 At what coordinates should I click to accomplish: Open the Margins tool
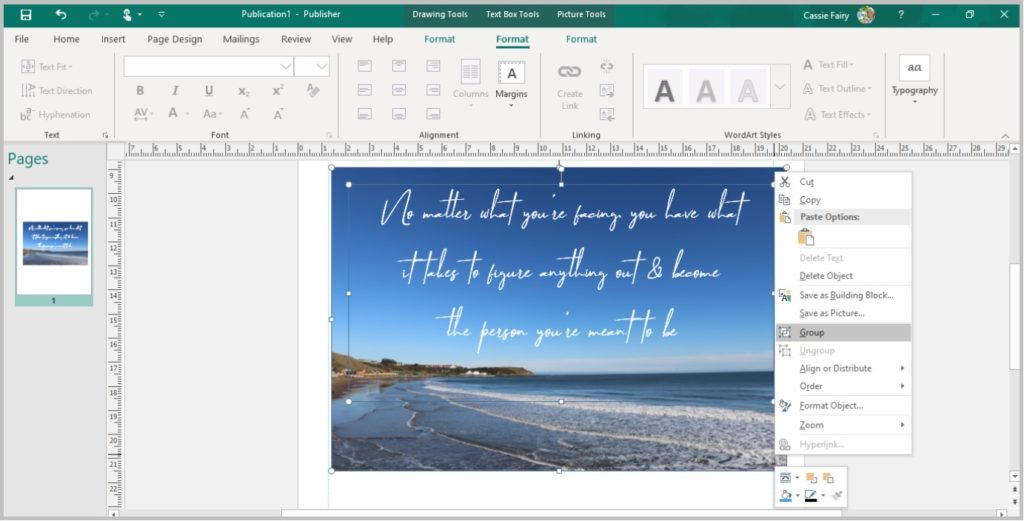(511, 79)
